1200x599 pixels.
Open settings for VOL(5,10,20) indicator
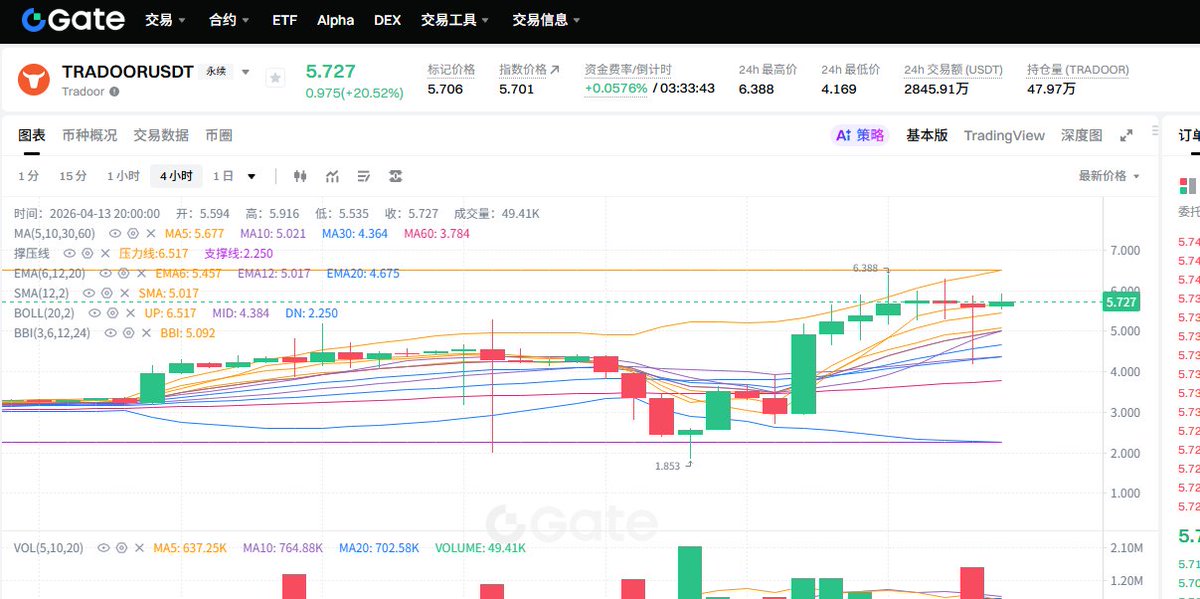[120, 548]
